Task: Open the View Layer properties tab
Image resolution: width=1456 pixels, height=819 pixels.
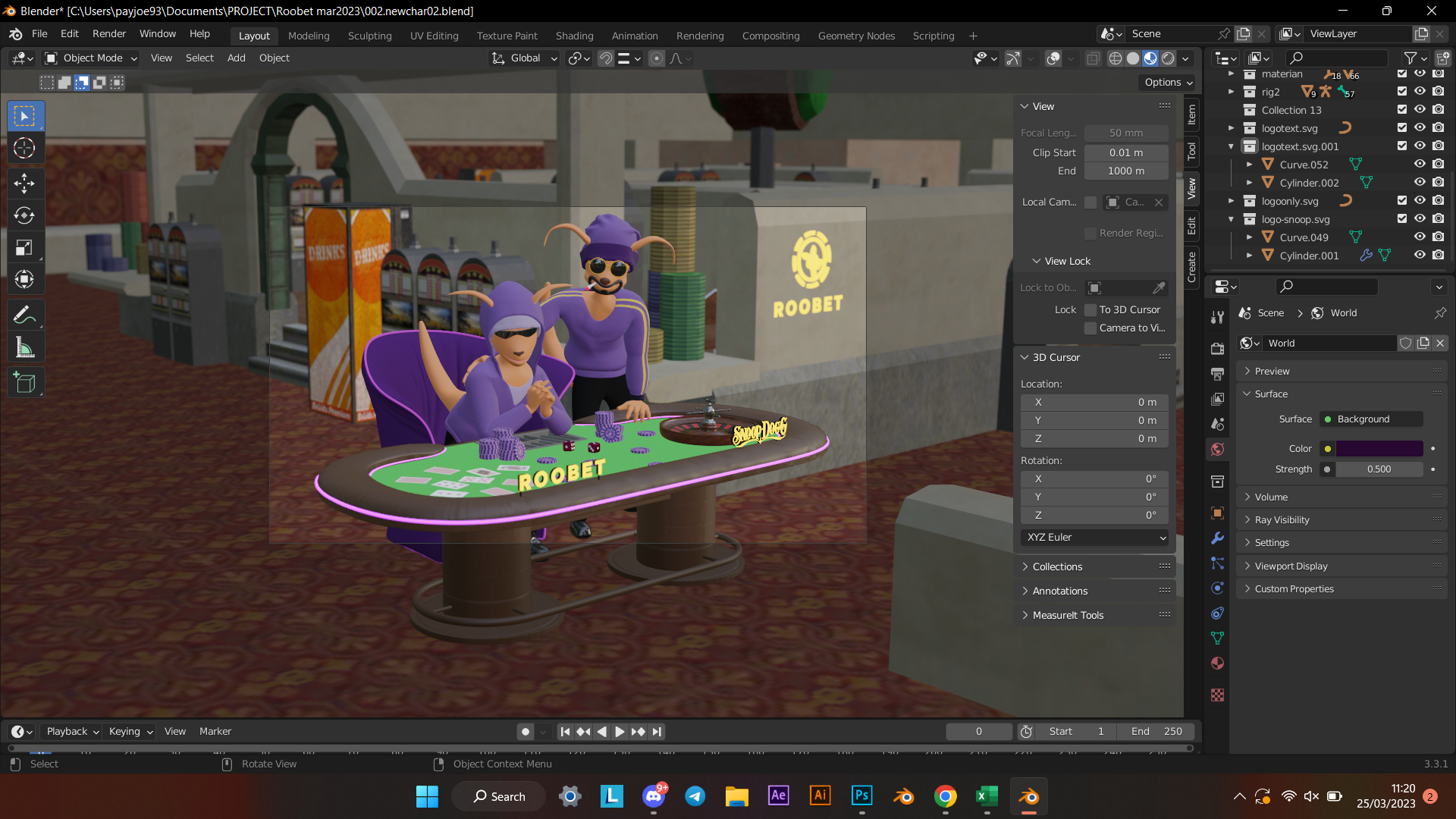Action: click(x=1217, y=398)
